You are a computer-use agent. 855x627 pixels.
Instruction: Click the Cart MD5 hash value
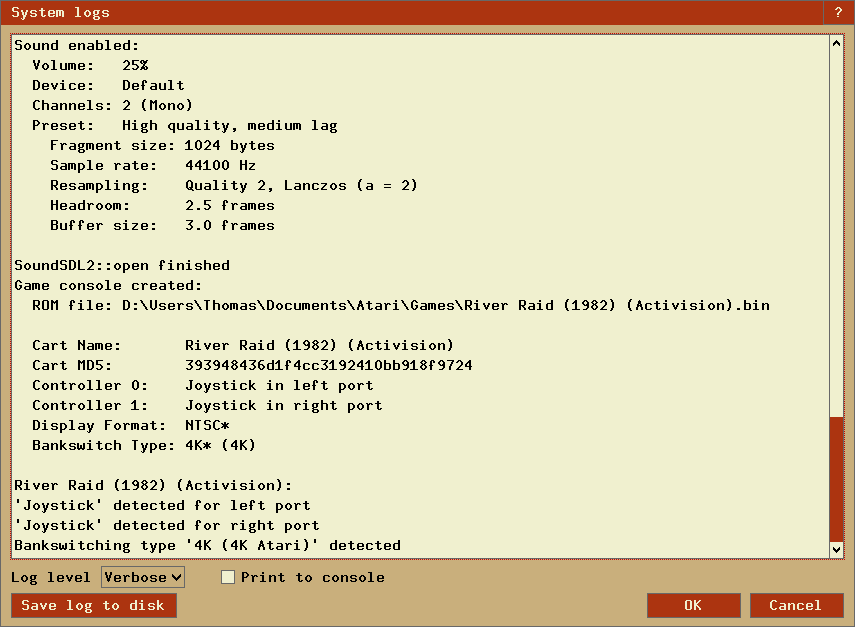[329, 365]
